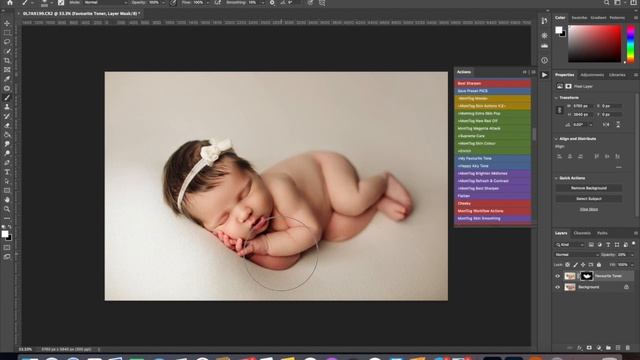Viewport: 640px width, 360px height.
Task: Run the Cheeks action button
Action: pyautogui.click(x=493, y=203)
